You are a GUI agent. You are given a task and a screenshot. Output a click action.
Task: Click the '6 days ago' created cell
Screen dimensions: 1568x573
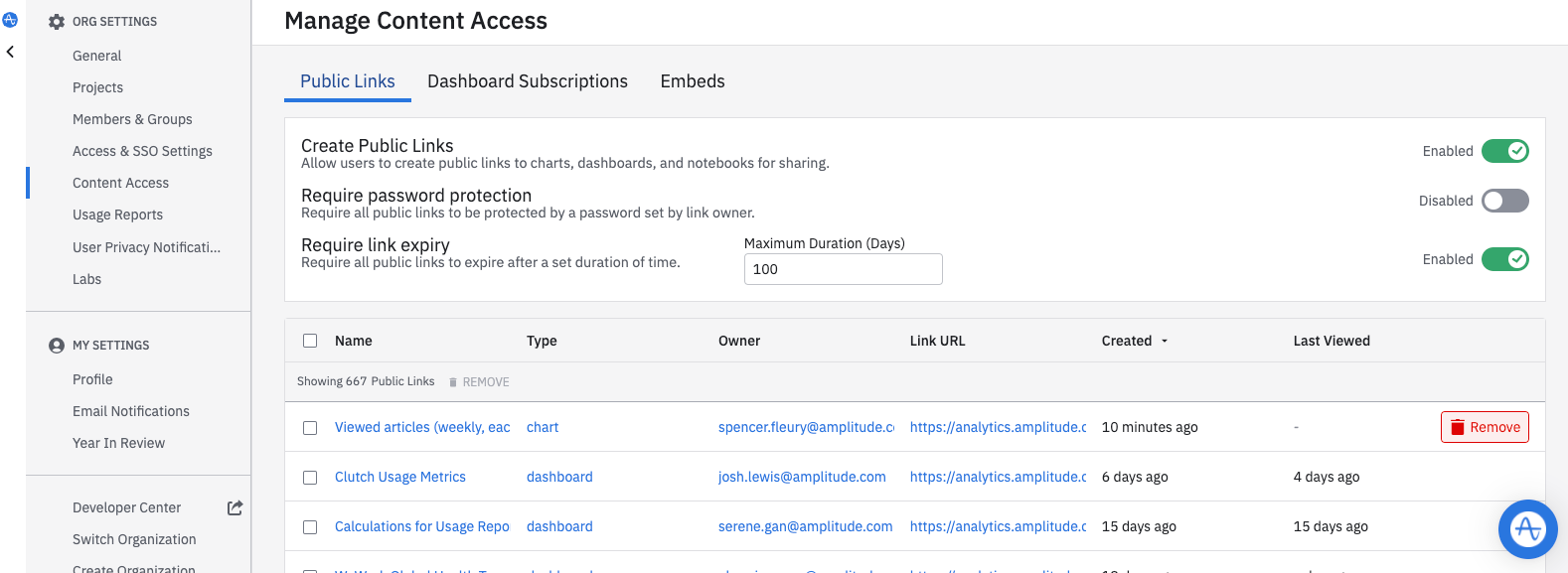pyautogui.click(x=1135, y=477)
